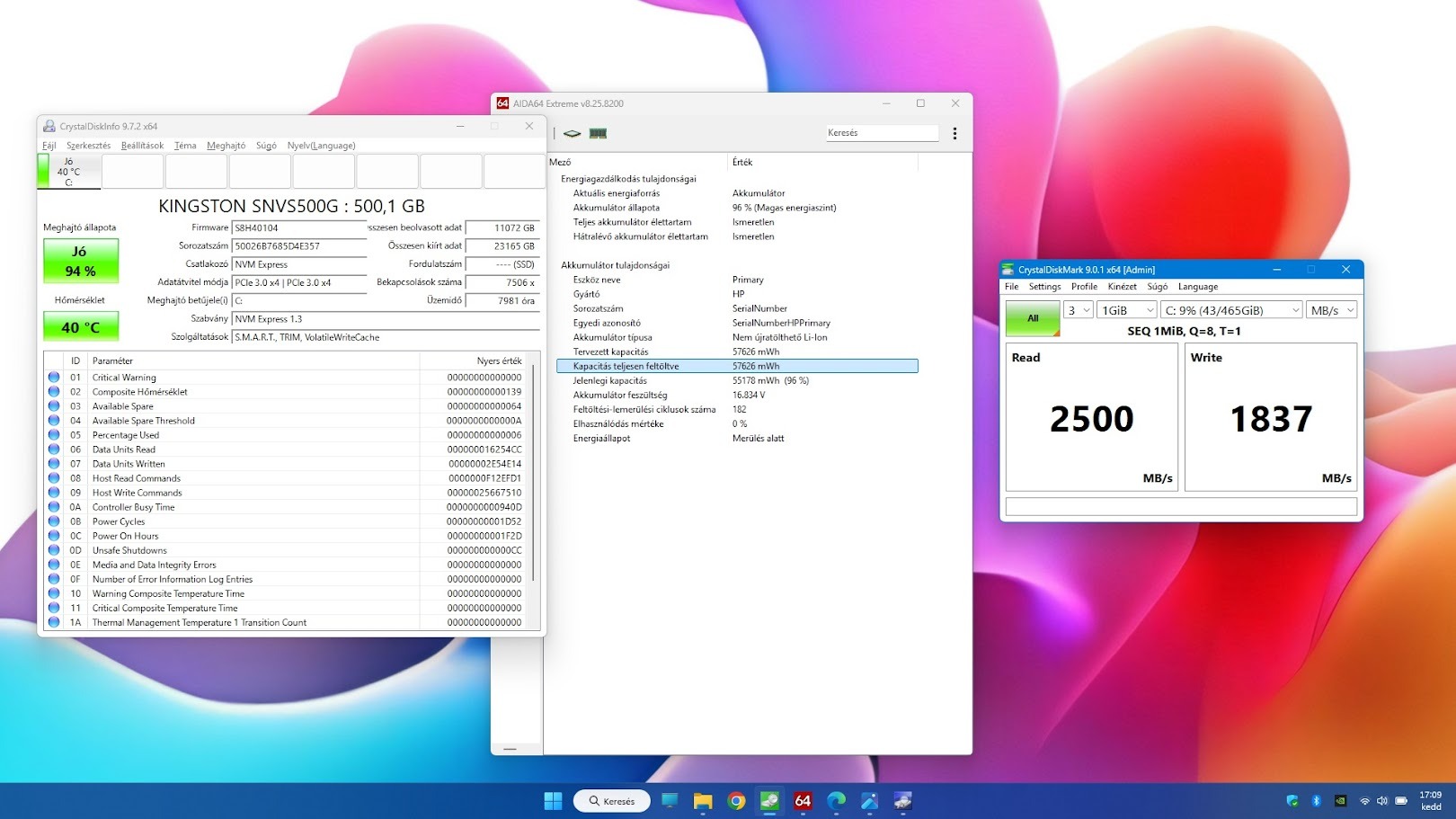Select the Jelenlegi kapacitás row in AIDA64
This screenshot has width=1456, height=819.
tap(737, 380)
